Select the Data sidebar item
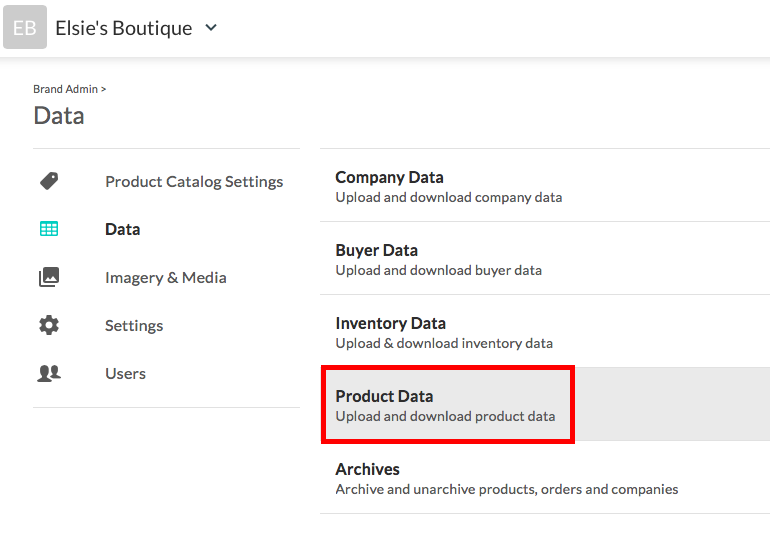This screenshot has height=554, width=770. (123, 229)
